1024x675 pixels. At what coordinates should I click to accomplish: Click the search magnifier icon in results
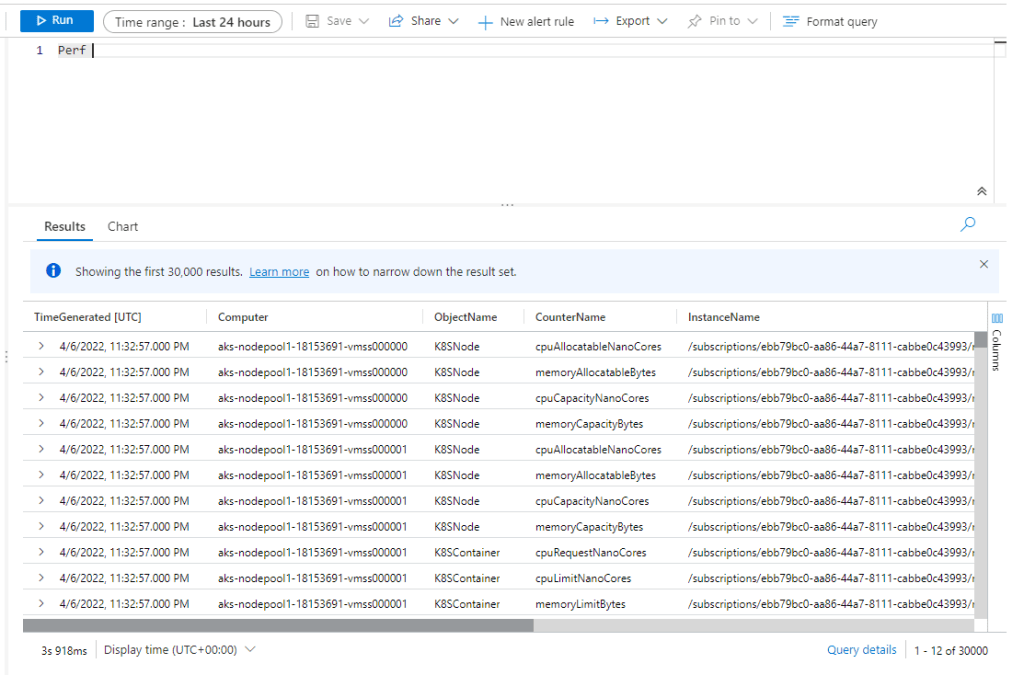point(967,225)
